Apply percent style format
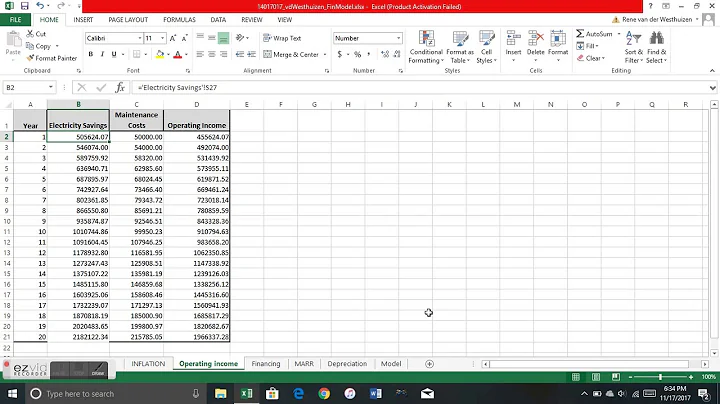720x404 pixels. pos(357,54)
